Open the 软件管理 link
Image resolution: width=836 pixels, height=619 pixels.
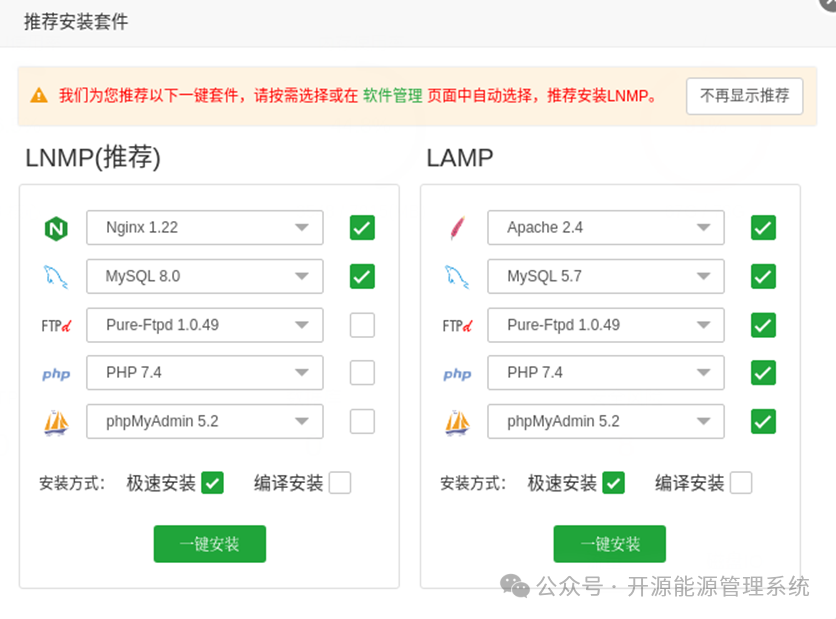pos(392,96)
